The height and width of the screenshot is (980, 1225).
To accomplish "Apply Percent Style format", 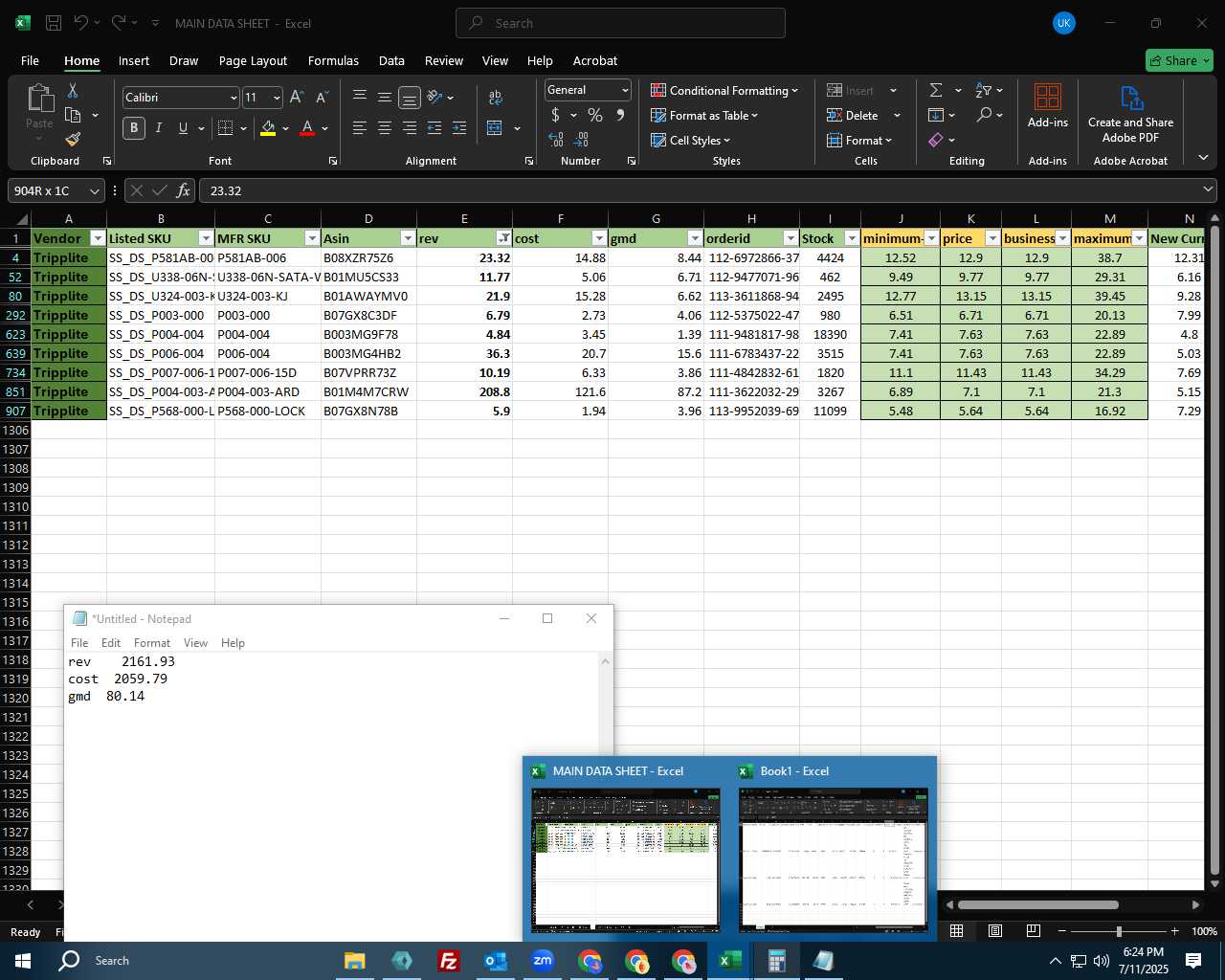I will [595, 115].
